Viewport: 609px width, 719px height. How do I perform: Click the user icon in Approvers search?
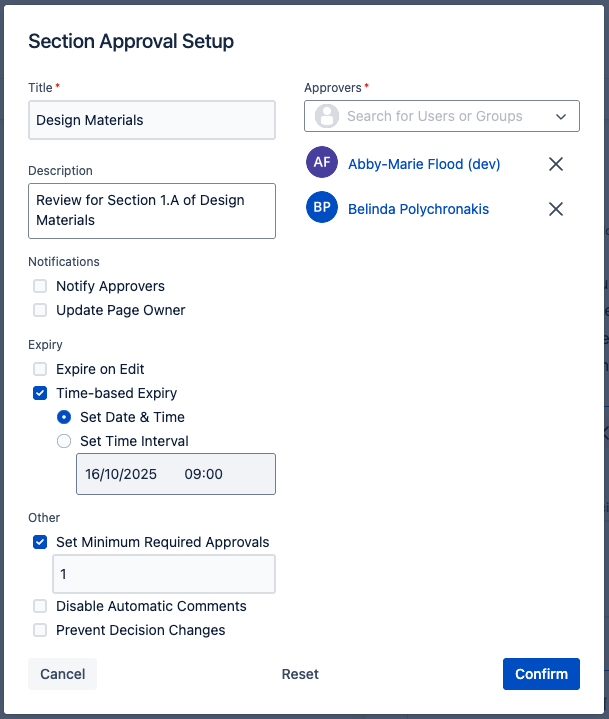[x=327, y=116]
